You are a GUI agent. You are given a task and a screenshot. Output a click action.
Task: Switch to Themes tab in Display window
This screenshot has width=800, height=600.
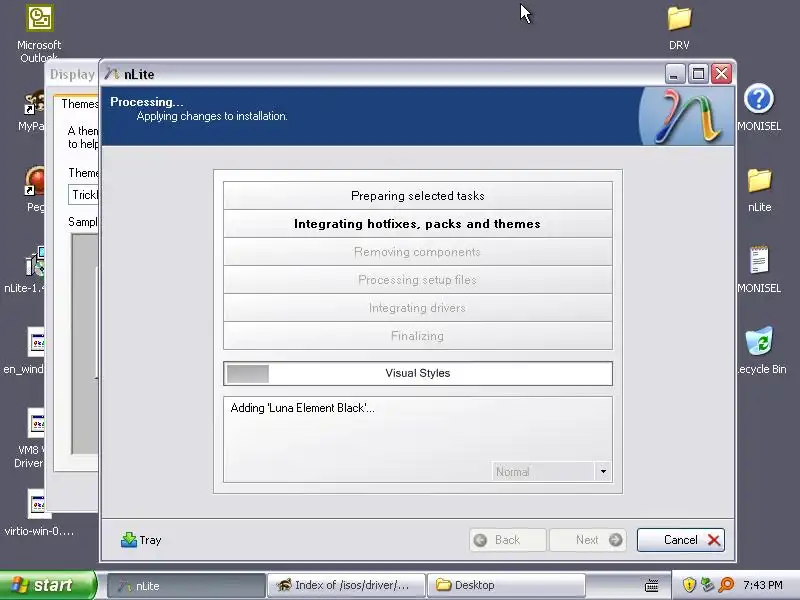point(79,104)
